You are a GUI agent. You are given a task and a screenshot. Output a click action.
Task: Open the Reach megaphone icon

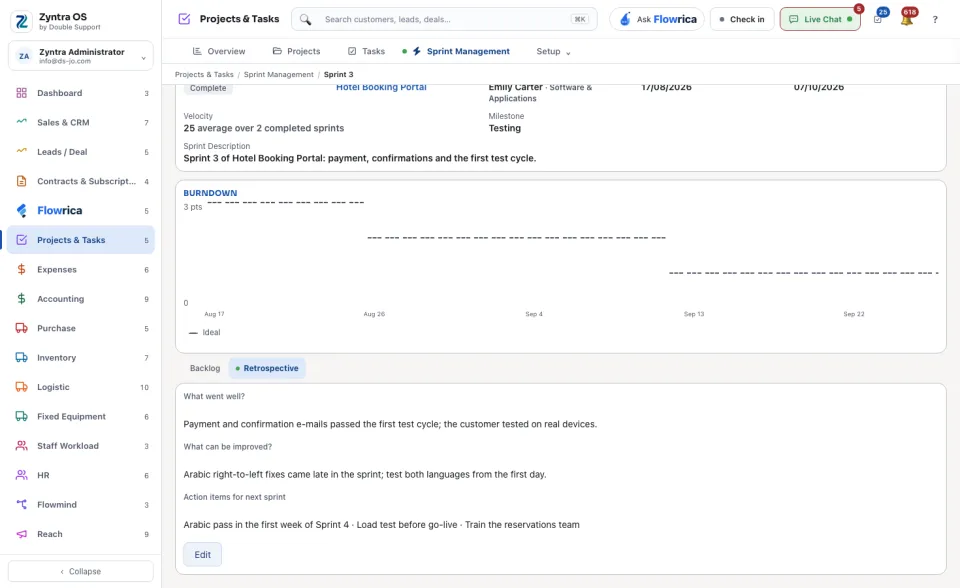click(21, 534)
